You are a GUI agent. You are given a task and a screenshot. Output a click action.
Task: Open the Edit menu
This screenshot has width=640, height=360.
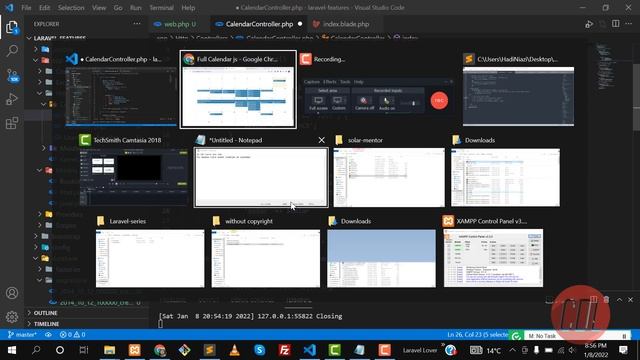coord(44,8)
